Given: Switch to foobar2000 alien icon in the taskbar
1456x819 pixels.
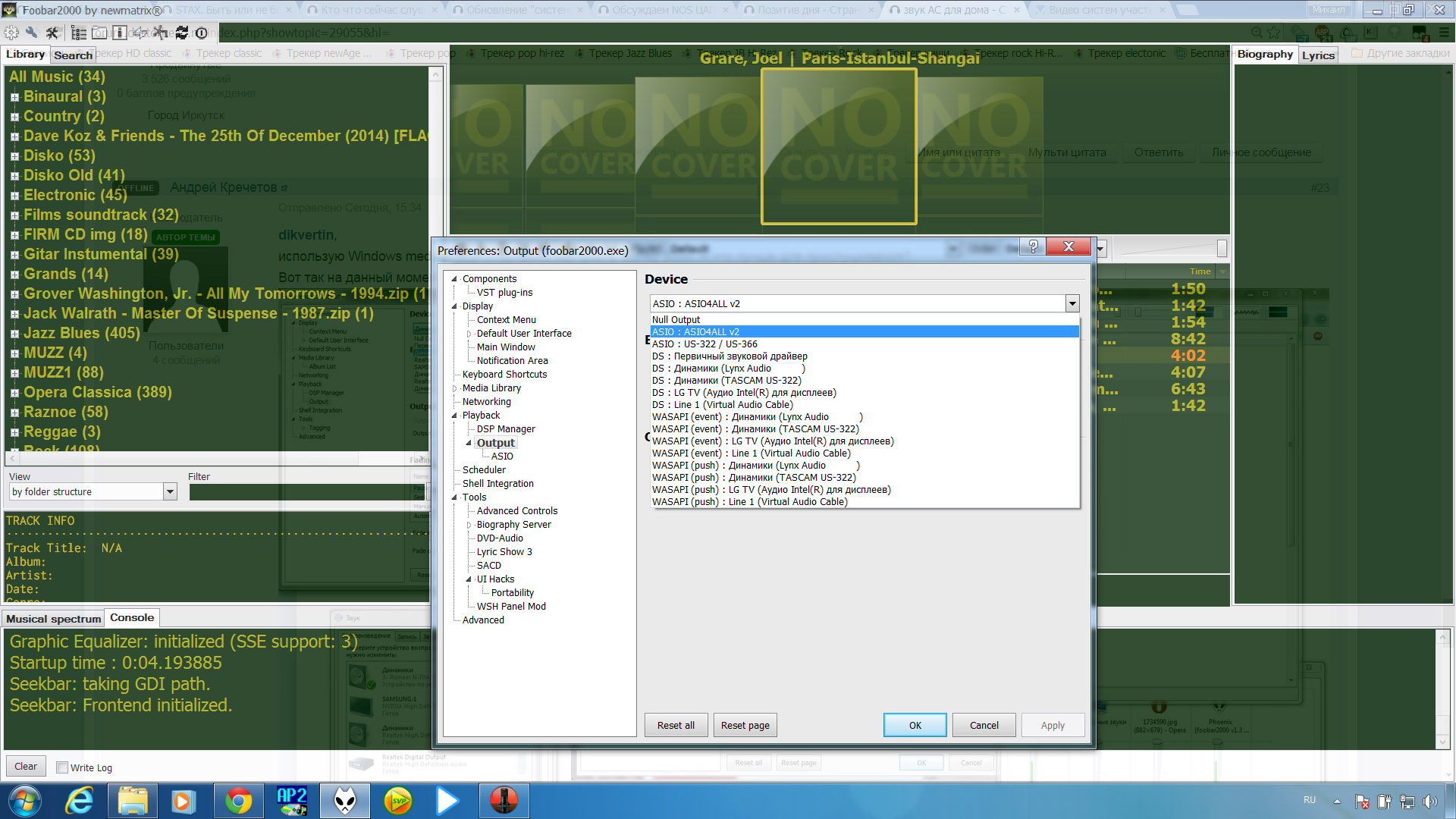Looking at the screenshot, I should tap(346, 801).
